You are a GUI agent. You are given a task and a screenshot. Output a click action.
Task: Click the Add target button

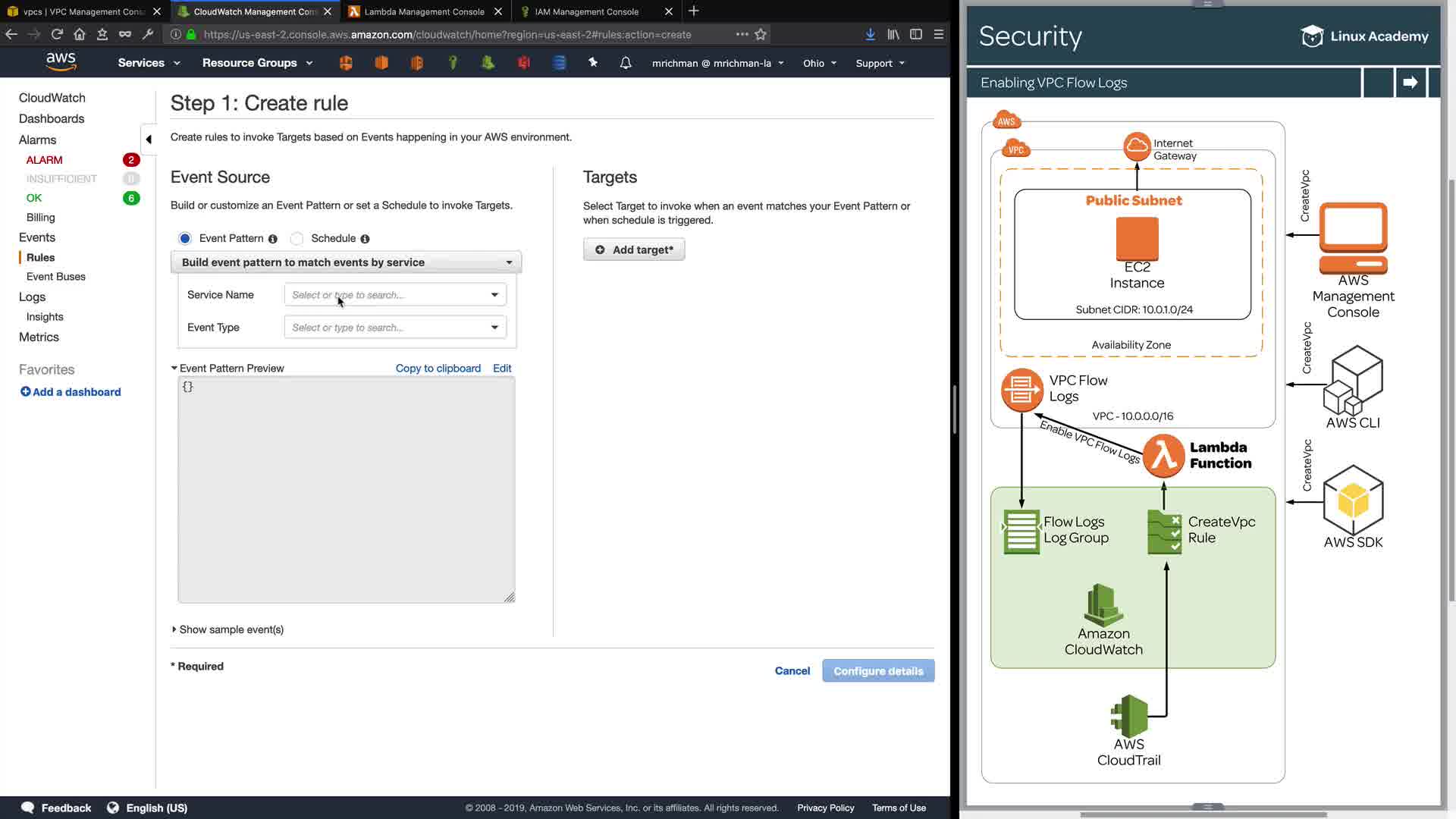634,249
